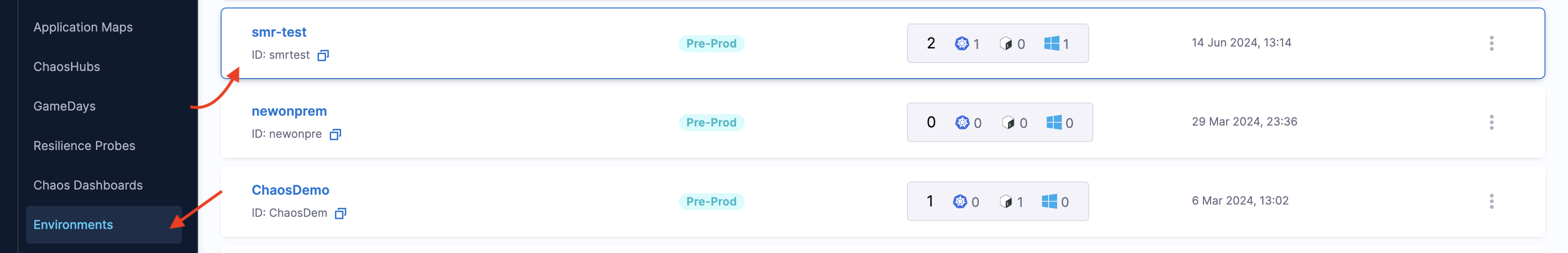
Task: Select the Environments sidebar item
Action: pyautogui.click(x=73, y=225)
